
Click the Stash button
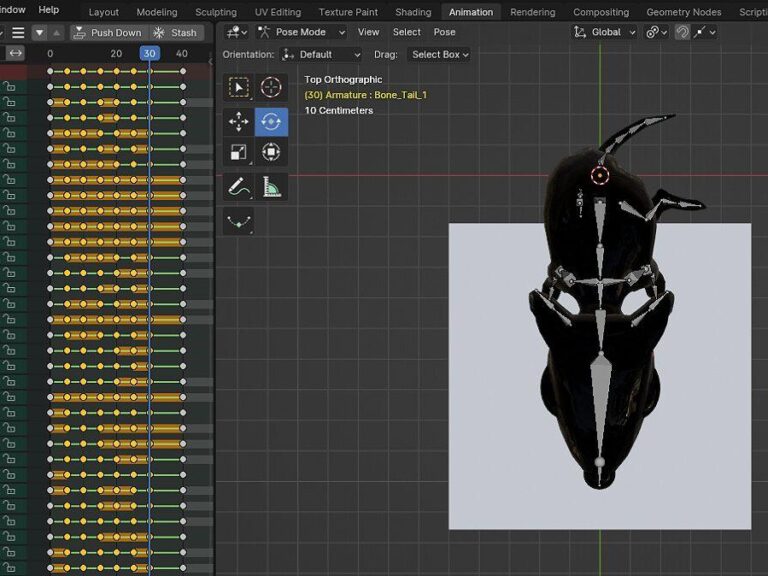[x=175, y=33]
